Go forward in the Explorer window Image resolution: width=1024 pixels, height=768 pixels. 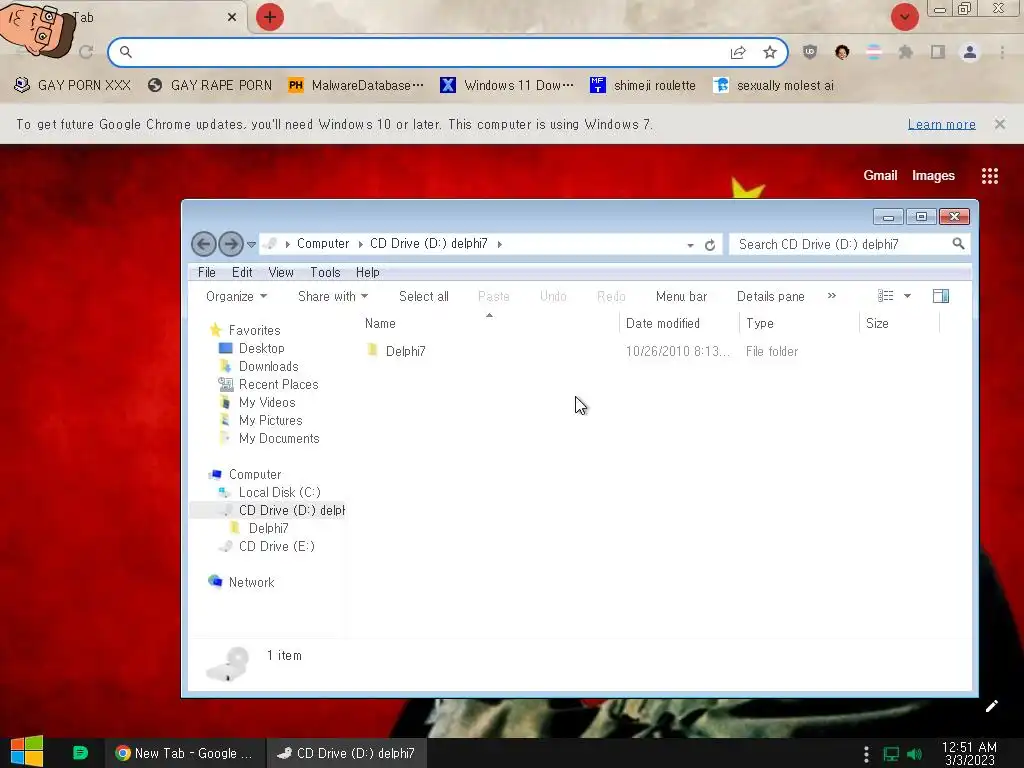point(231,244)
